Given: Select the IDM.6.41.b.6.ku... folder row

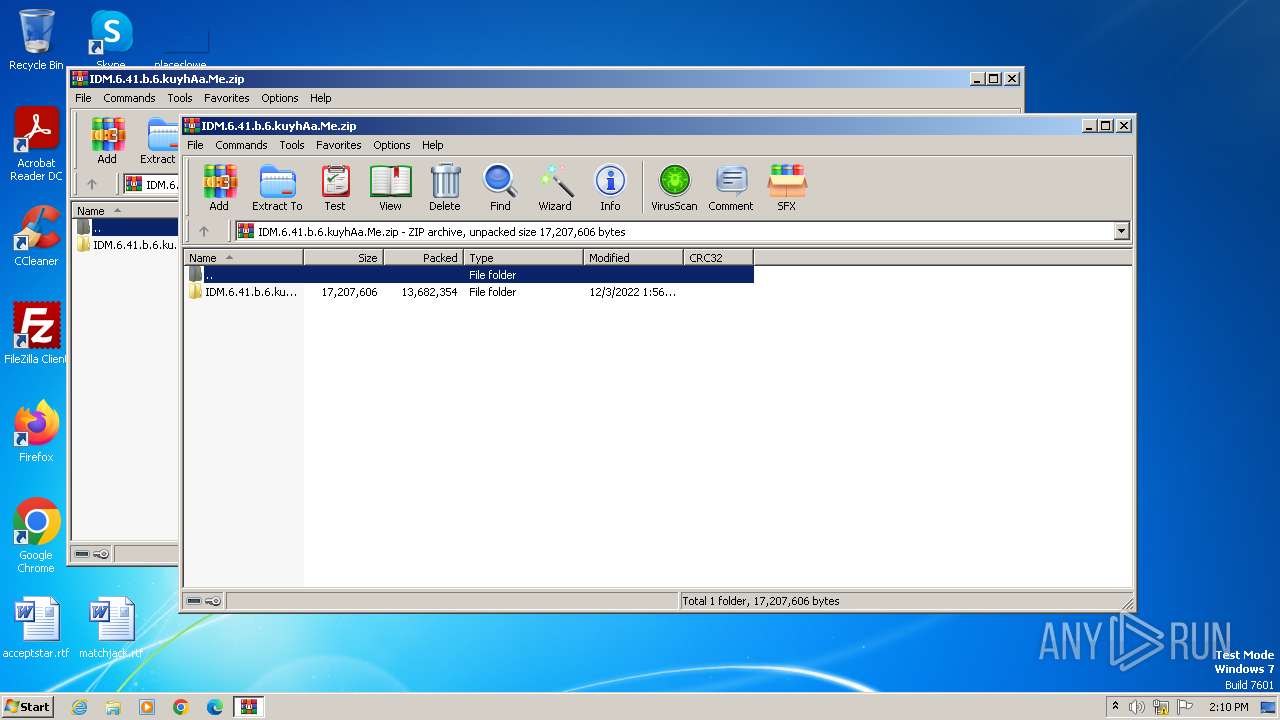Looking at the screenshot, I should [x=469, y=292].
